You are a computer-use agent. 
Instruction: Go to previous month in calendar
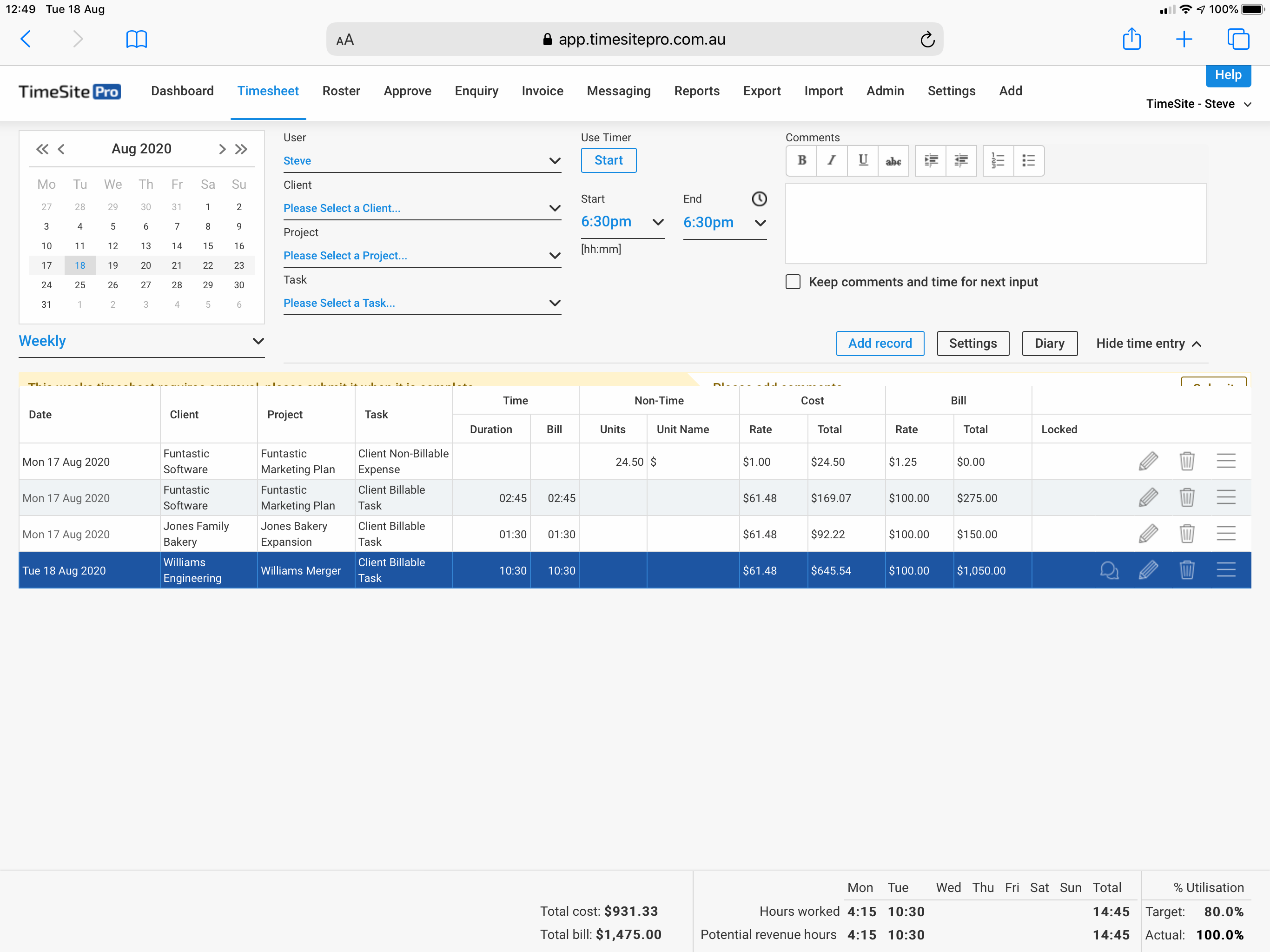pyautogui.click(x=61, y=149)
